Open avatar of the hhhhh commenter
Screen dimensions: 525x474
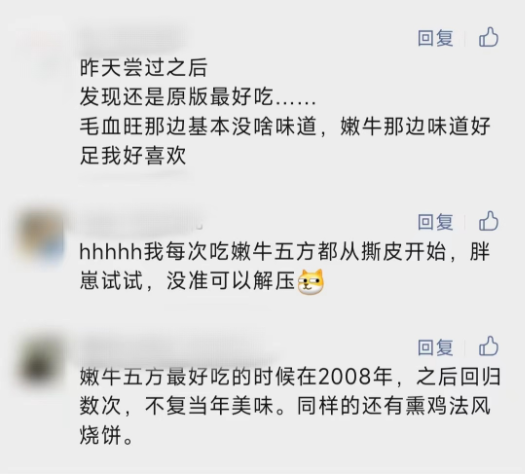pos(41,236)
